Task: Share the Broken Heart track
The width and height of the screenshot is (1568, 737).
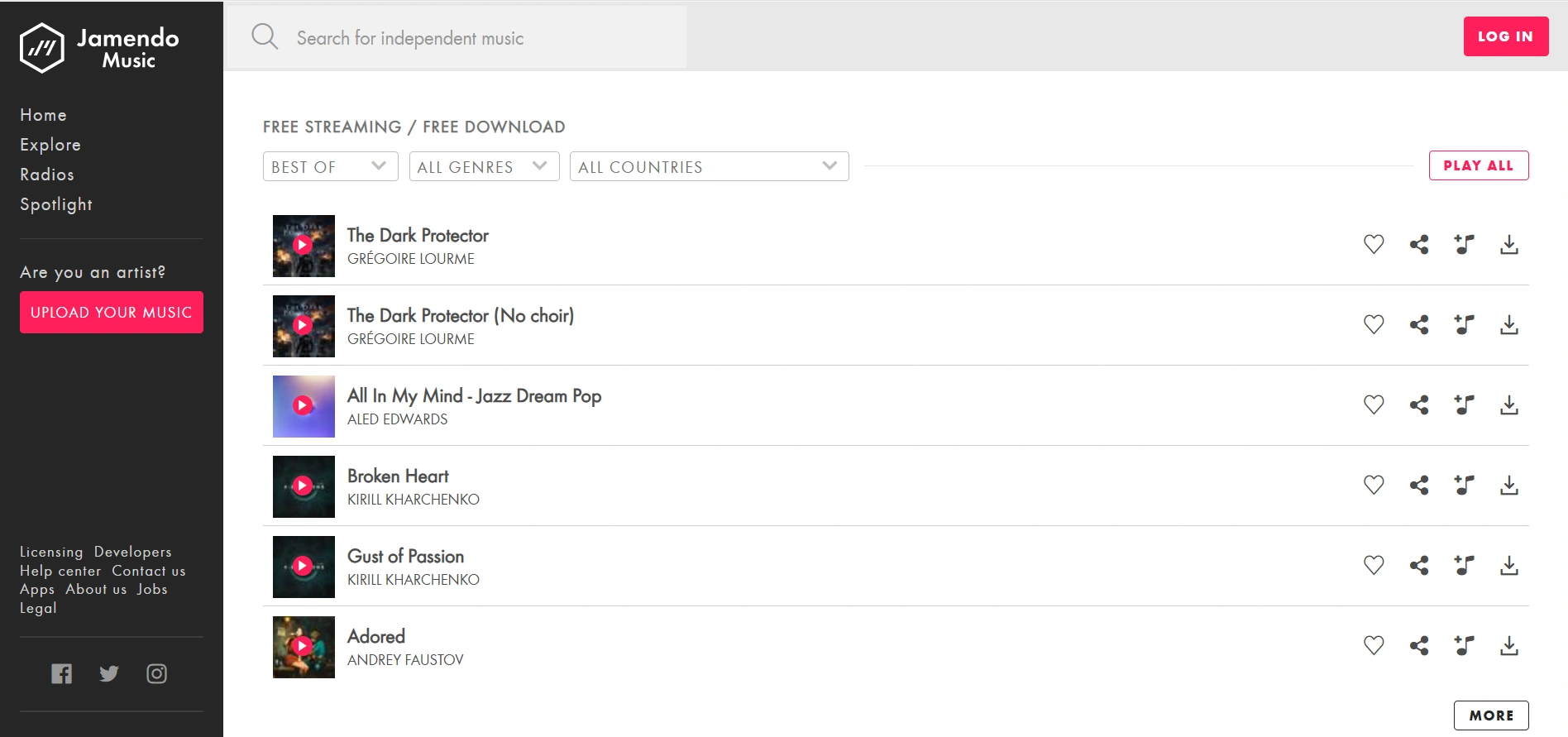Action: pyautogui.click(x=1419, y=486)
